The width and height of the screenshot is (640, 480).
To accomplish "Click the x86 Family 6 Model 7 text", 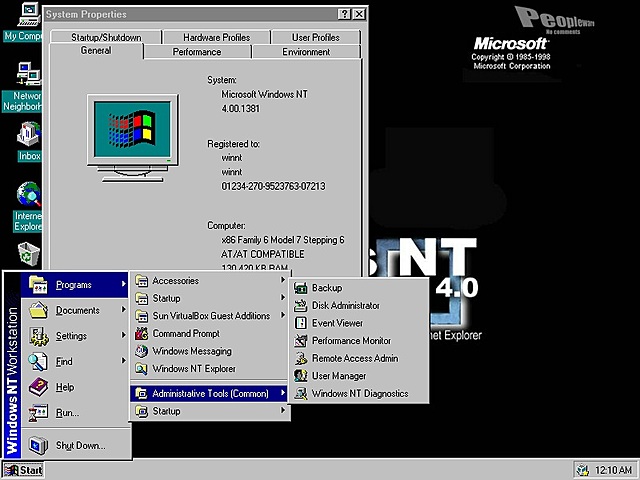I will click(283, 240).
